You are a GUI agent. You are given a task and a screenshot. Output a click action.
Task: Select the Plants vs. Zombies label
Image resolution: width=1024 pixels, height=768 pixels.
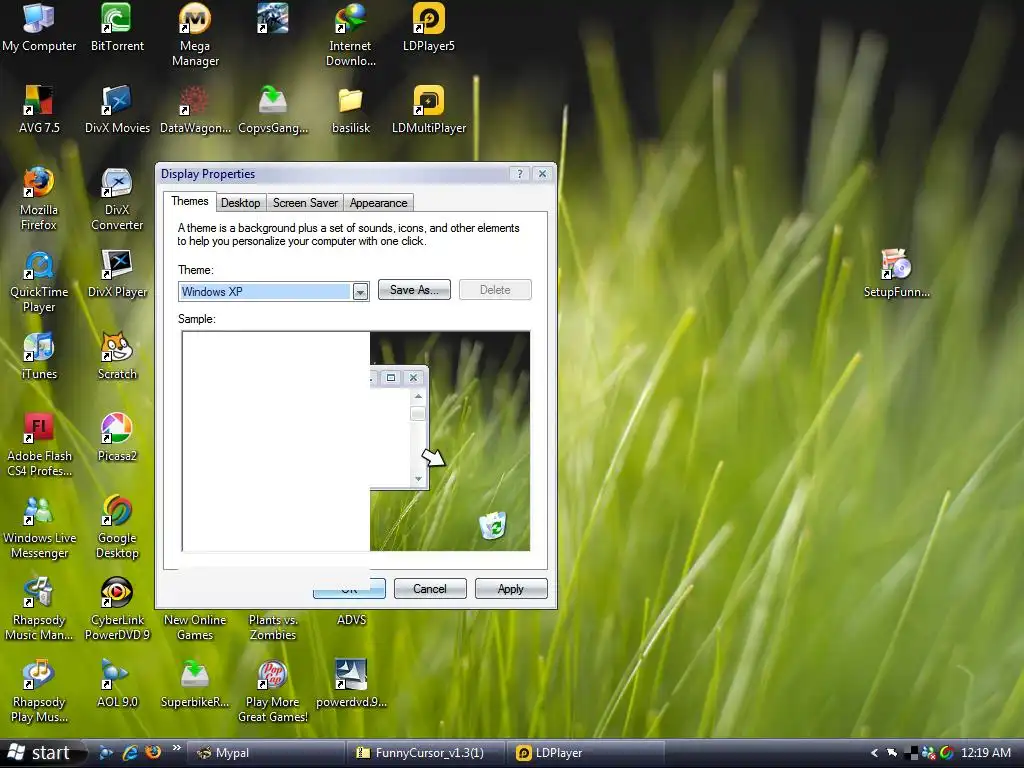273,627
